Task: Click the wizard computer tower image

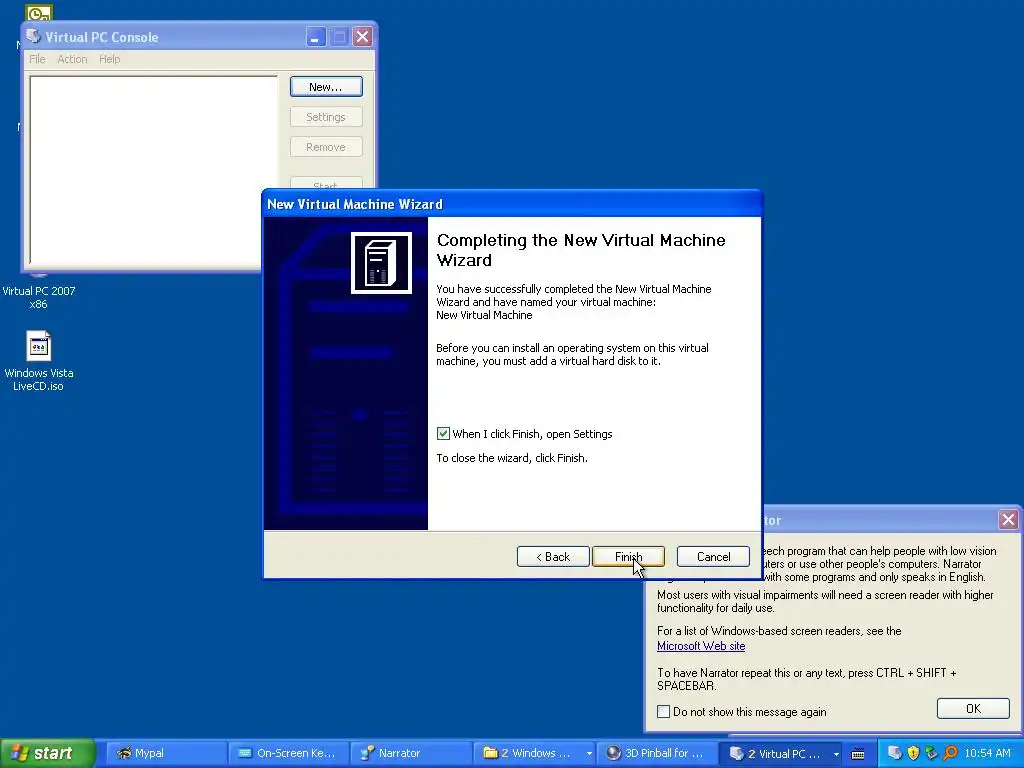Action: [381, 263]
